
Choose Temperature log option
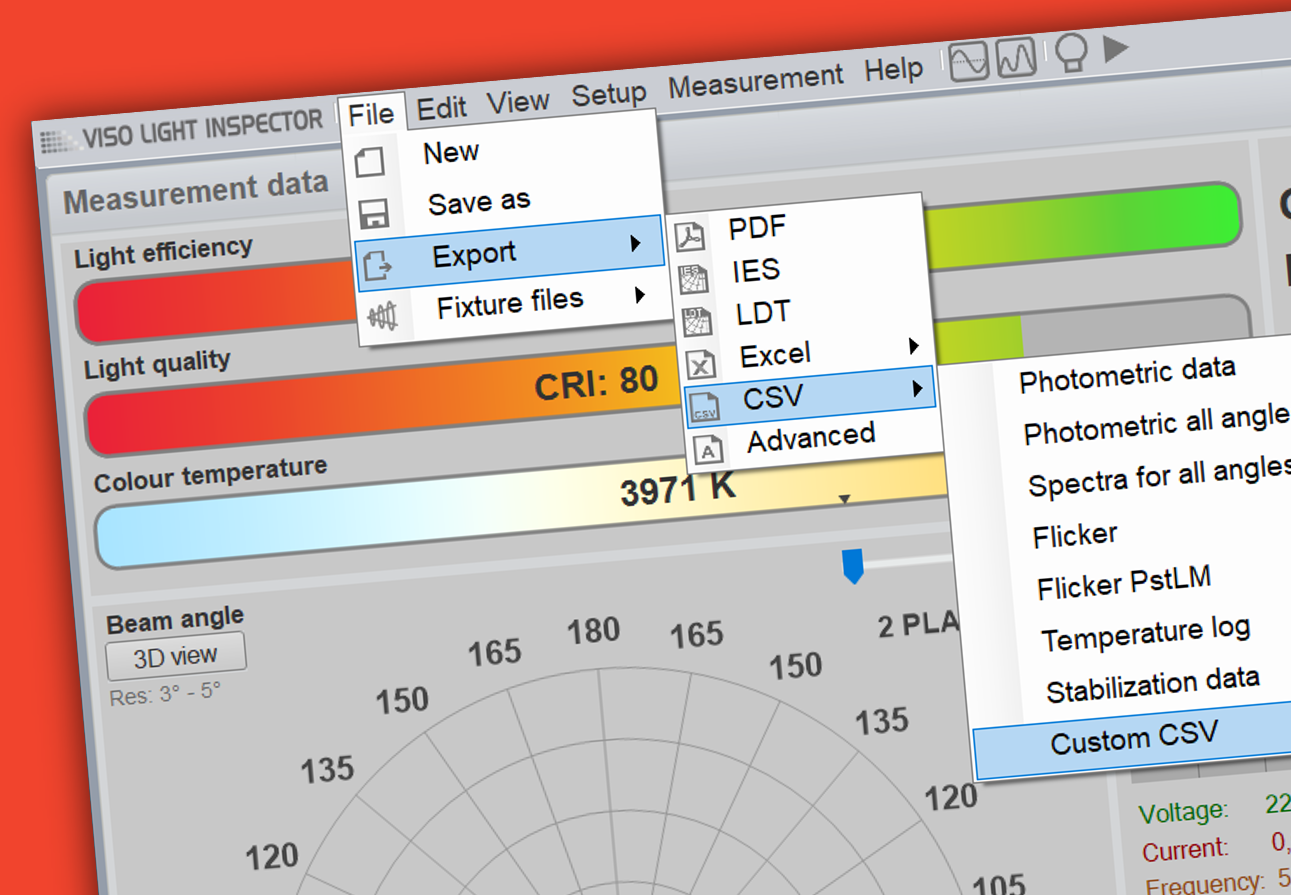(1146, 635)
